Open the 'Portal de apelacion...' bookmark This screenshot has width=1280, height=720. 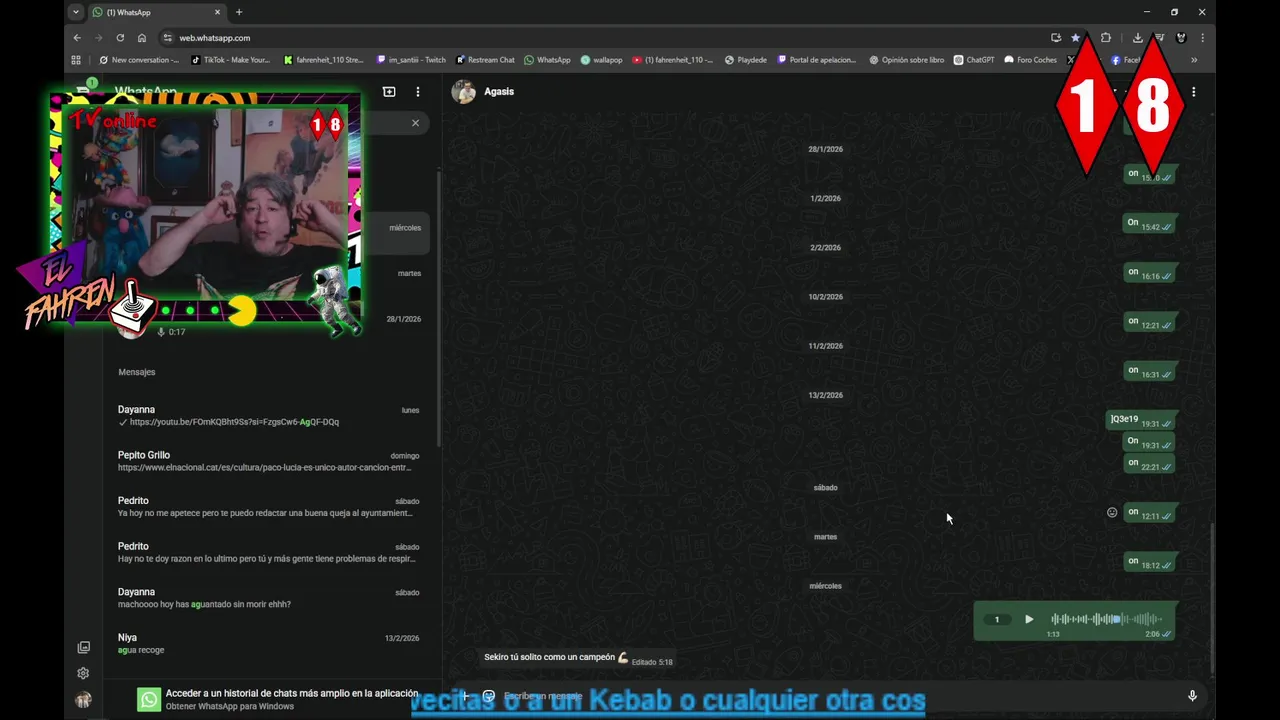click(817, 60)
